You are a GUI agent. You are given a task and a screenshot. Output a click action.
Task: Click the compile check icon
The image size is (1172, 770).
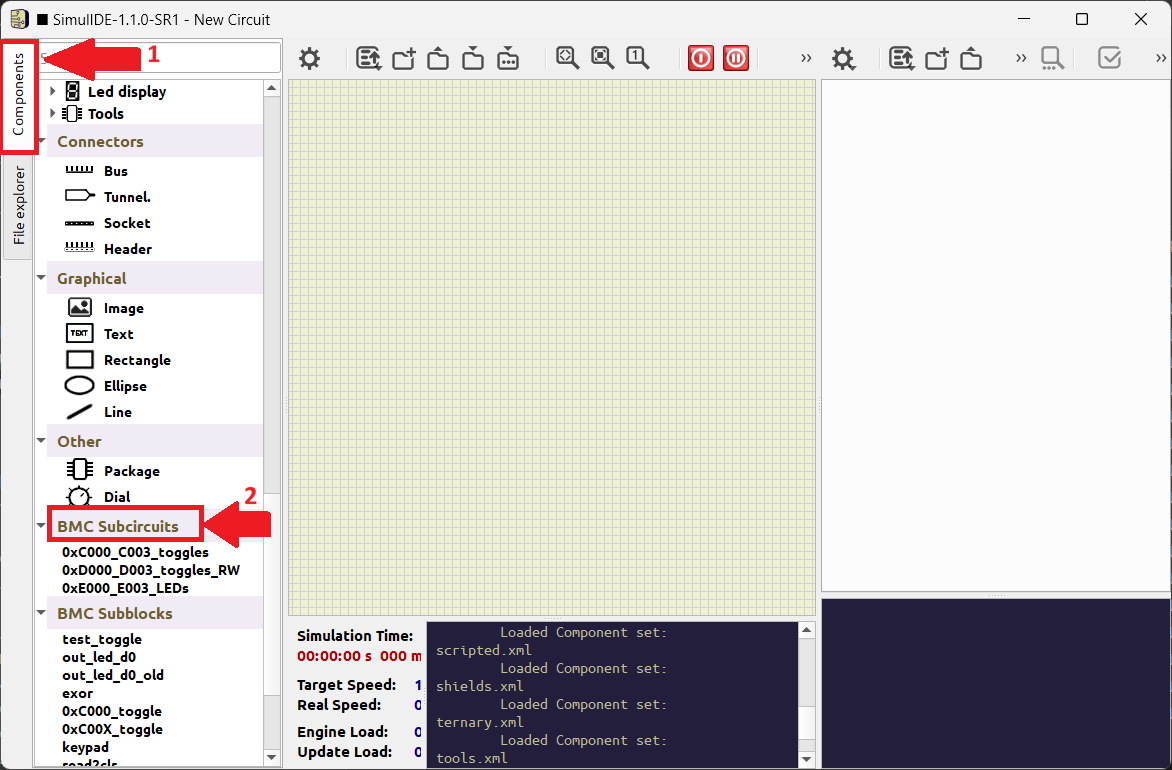tap(1110, 58)
